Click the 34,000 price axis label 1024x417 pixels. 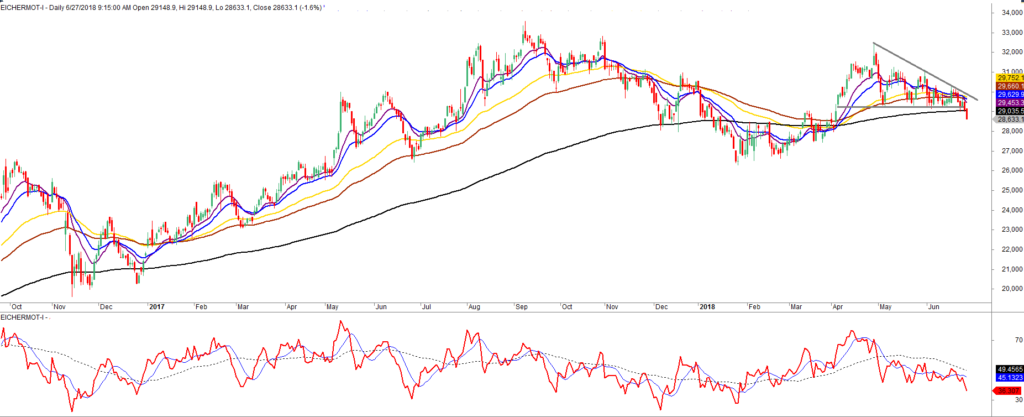coord(1010,12)
